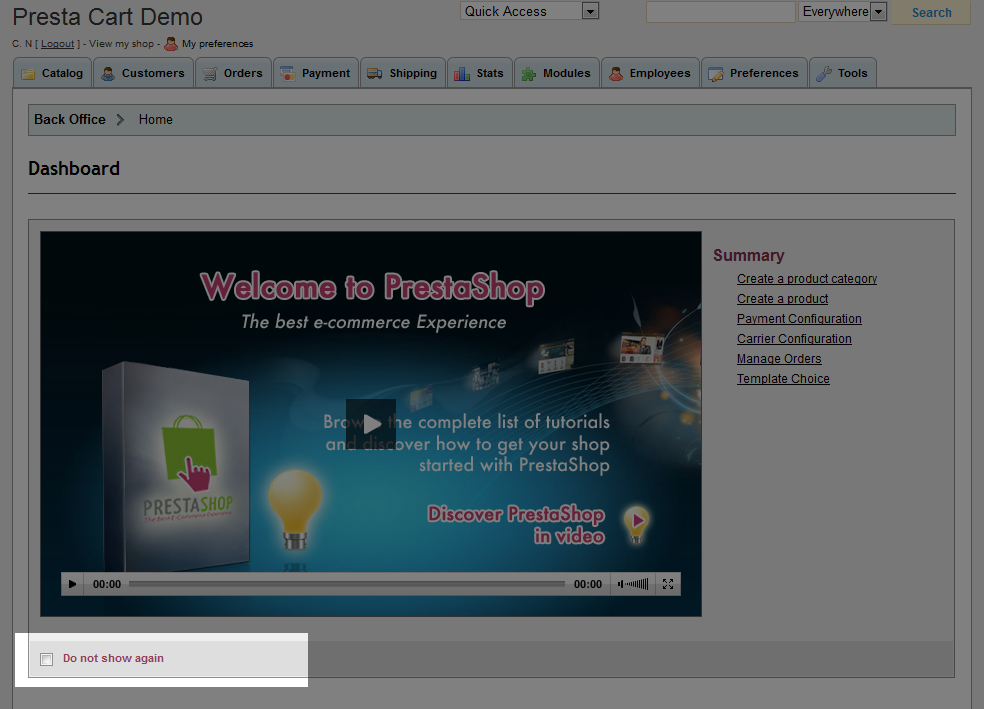Viewport: 984px width, 709px height.
Task: Click the video volume speaker icon
Action: 621,584
